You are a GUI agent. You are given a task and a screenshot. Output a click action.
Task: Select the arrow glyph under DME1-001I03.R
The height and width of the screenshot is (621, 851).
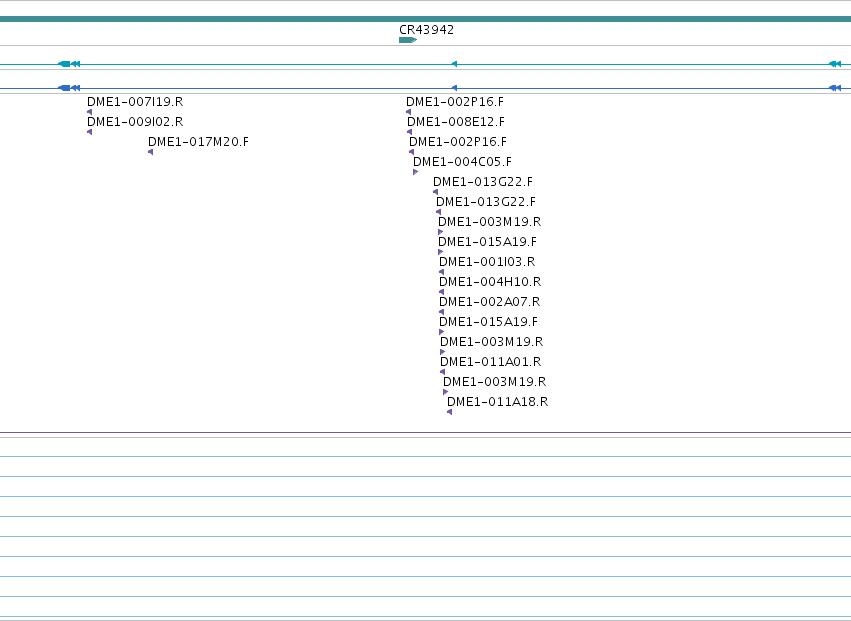click(x=441, y=273)
